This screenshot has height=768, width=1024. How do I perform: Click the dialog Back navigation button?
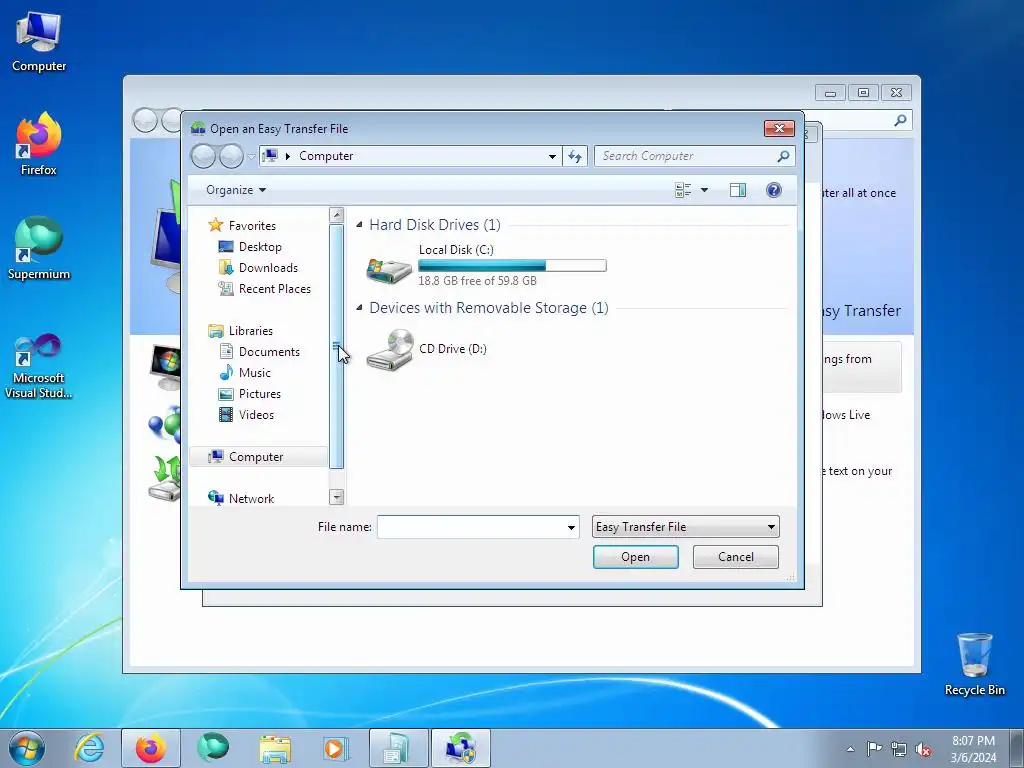204,156
